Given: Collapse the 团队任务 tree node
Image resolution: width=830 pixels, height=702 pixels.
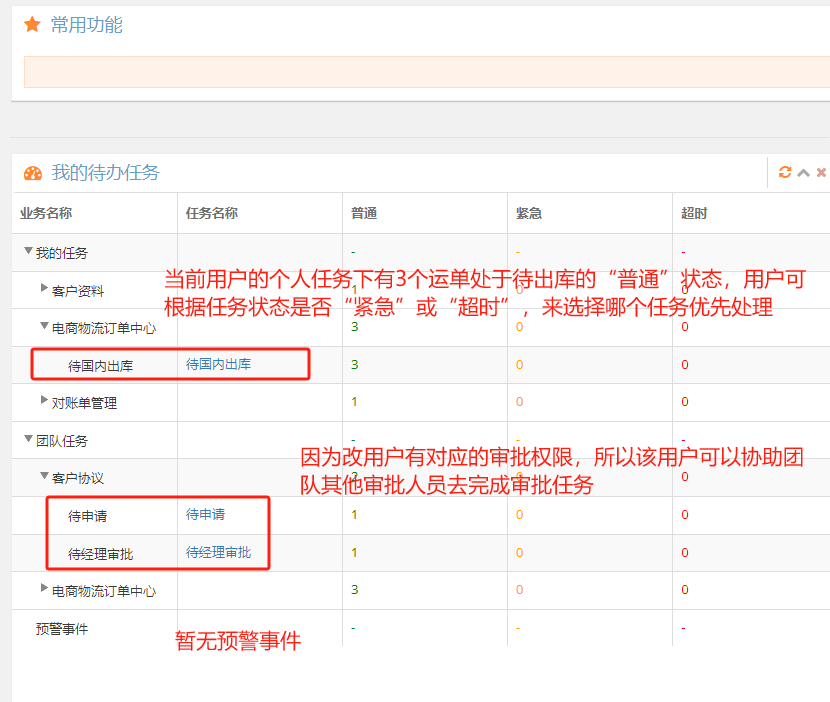Looking at the screenshot, I should 28,439.
